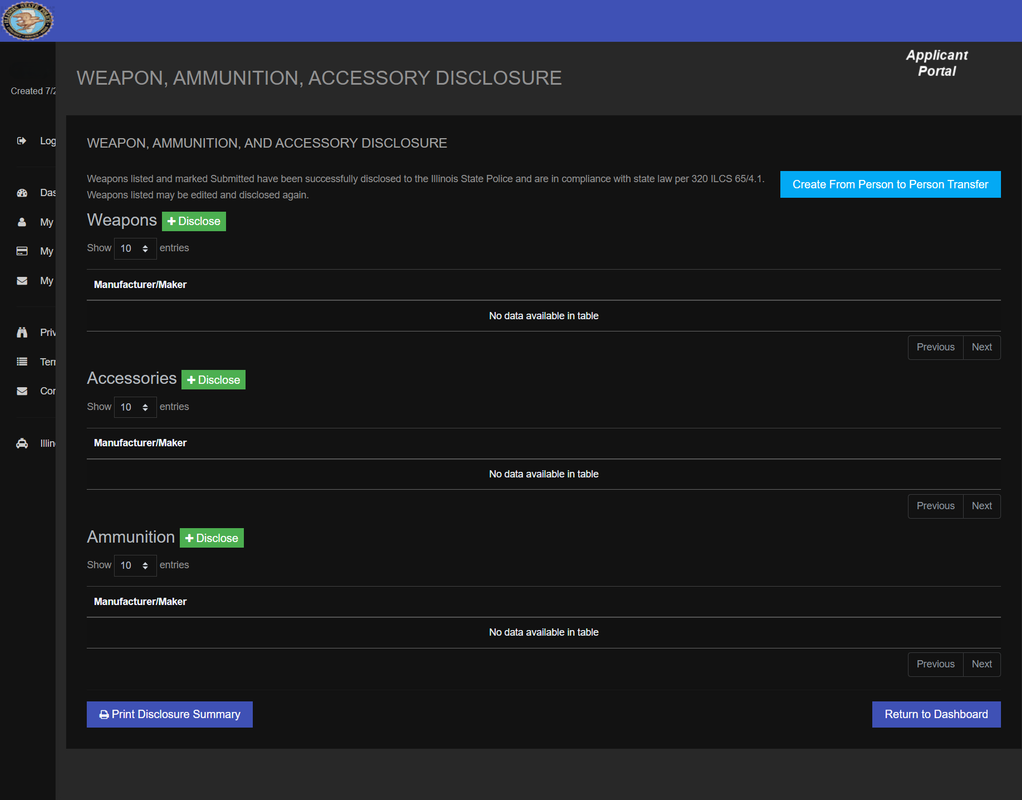The height and width of the screenshot is (800, 1022).
Task: Select the user profile icon in sidebar
Action: 22,222
